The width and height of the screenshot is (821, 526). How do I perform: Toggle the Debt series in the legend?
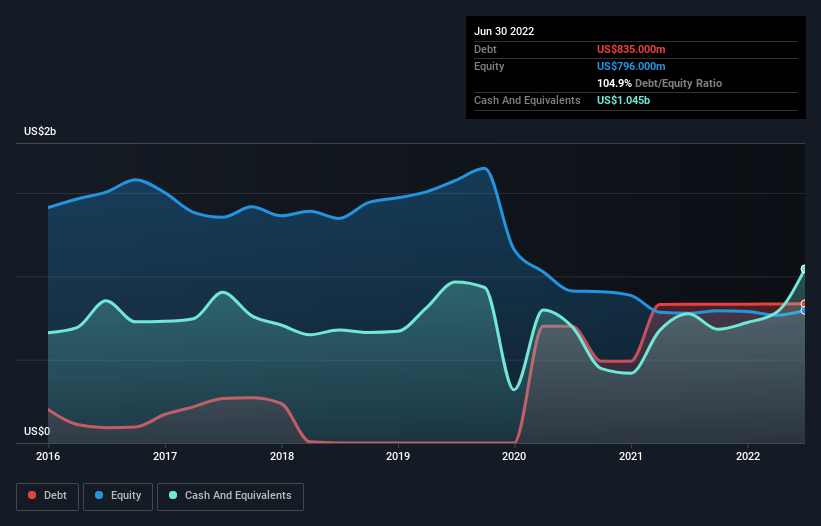47,496
